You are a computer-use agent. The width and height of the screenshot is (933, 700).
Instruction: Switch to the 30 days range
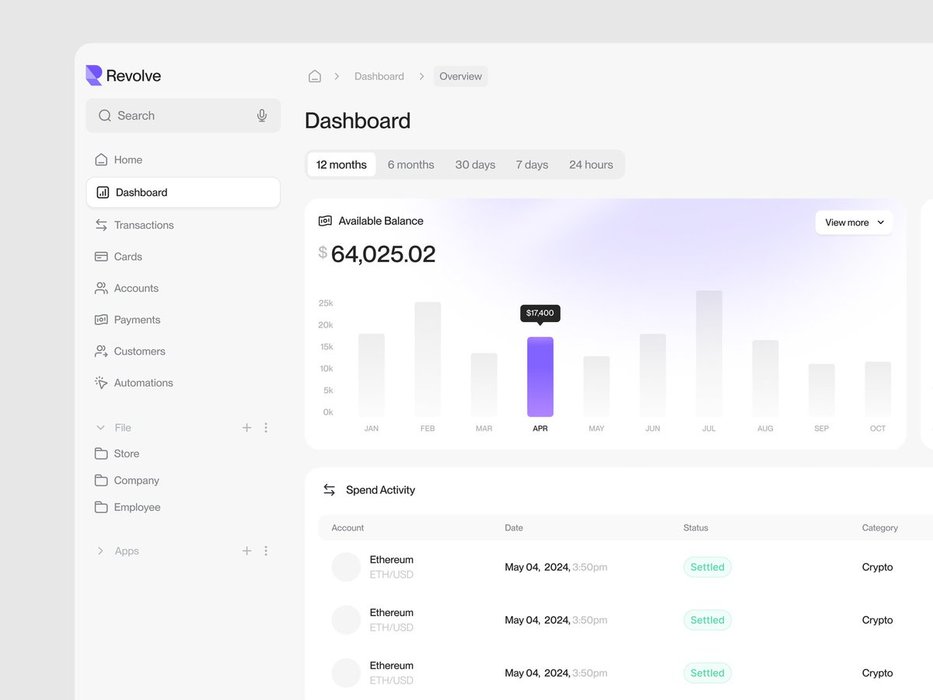[x=475, y=165]
